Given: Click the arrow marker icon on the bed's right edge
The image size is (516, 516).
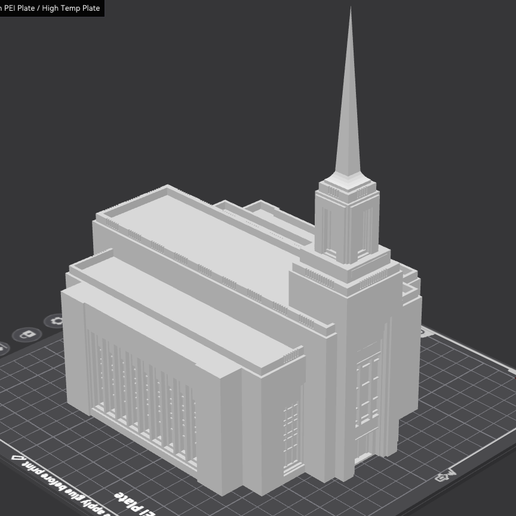Looking at the screenshot, I should pos(445,476).
